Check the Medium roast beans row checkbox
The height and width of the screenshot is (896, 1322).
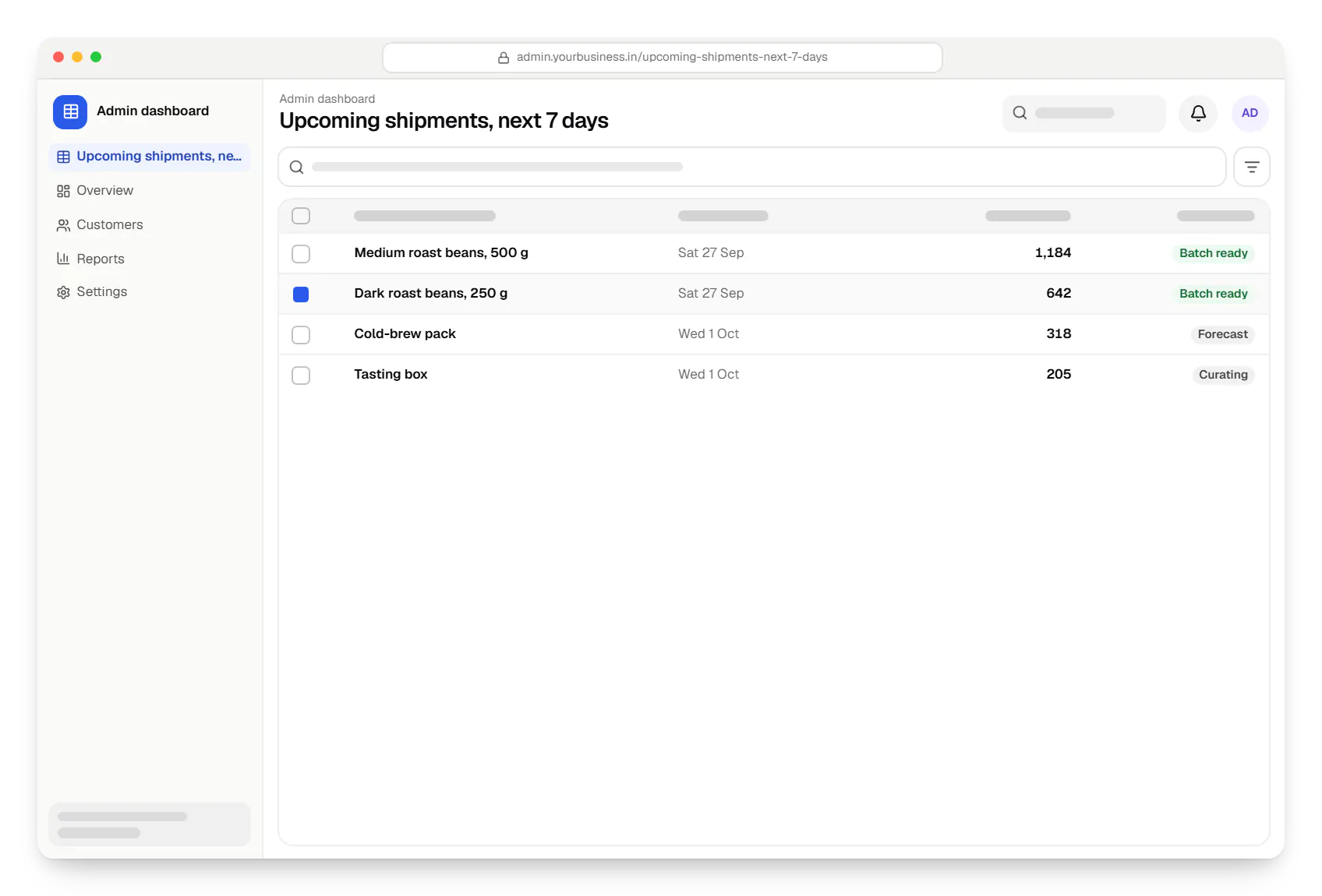[301, 254]
